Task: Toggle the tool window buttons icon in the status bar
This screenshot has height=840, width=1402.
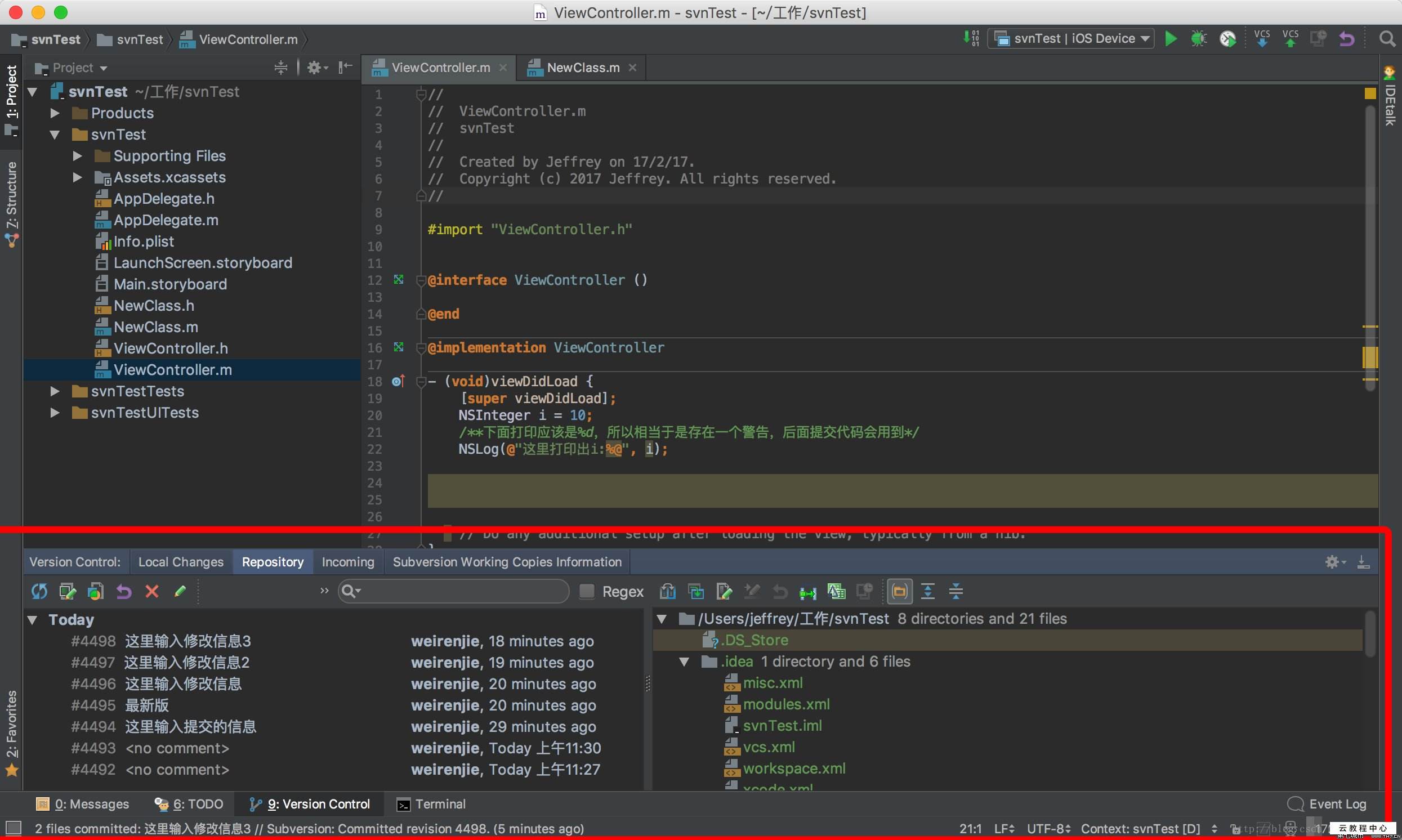Action: tap(12, 829)
